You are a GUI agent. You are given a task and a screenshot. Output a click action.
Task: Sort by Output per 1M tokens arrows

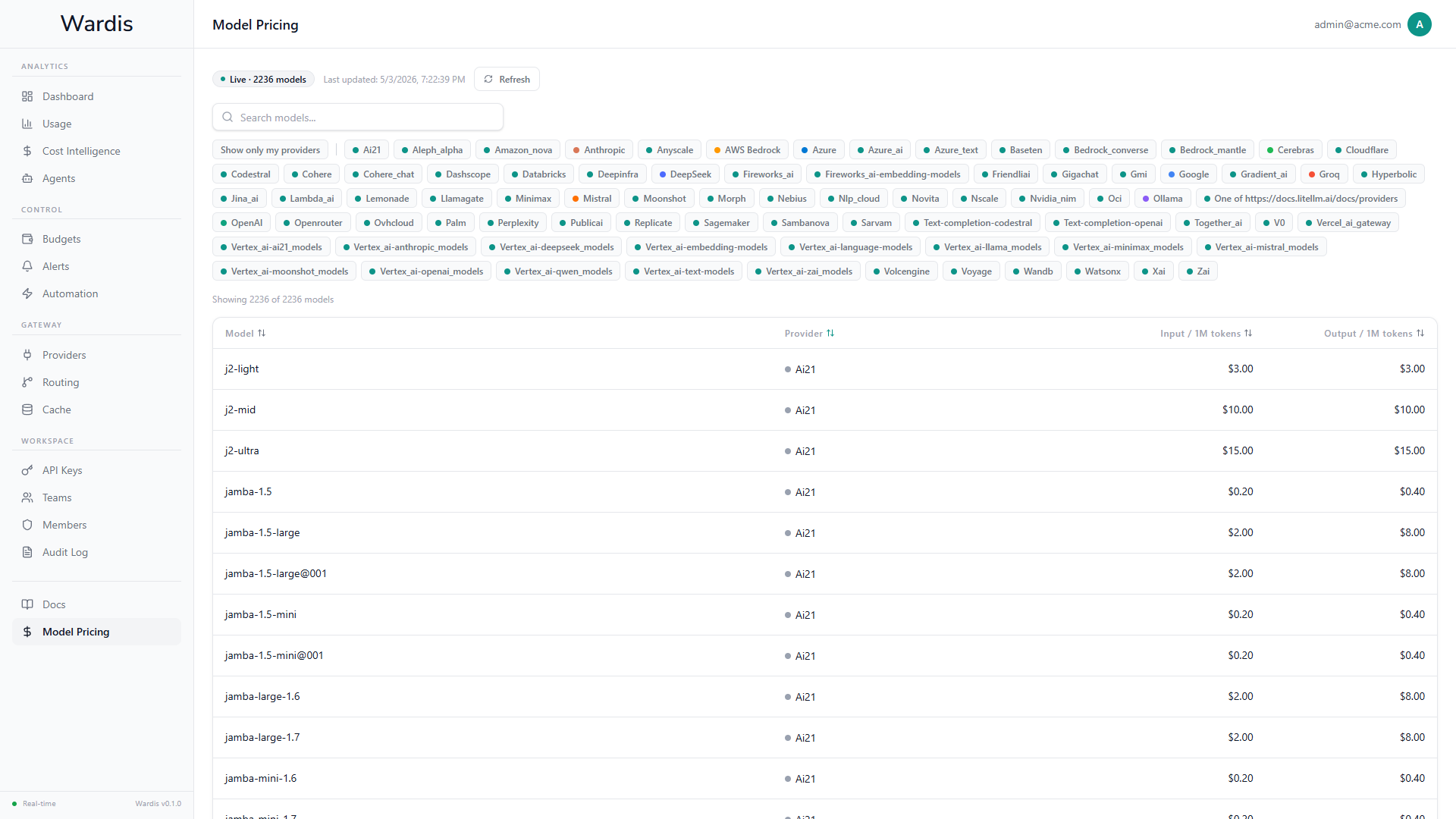click(1420, 334)
